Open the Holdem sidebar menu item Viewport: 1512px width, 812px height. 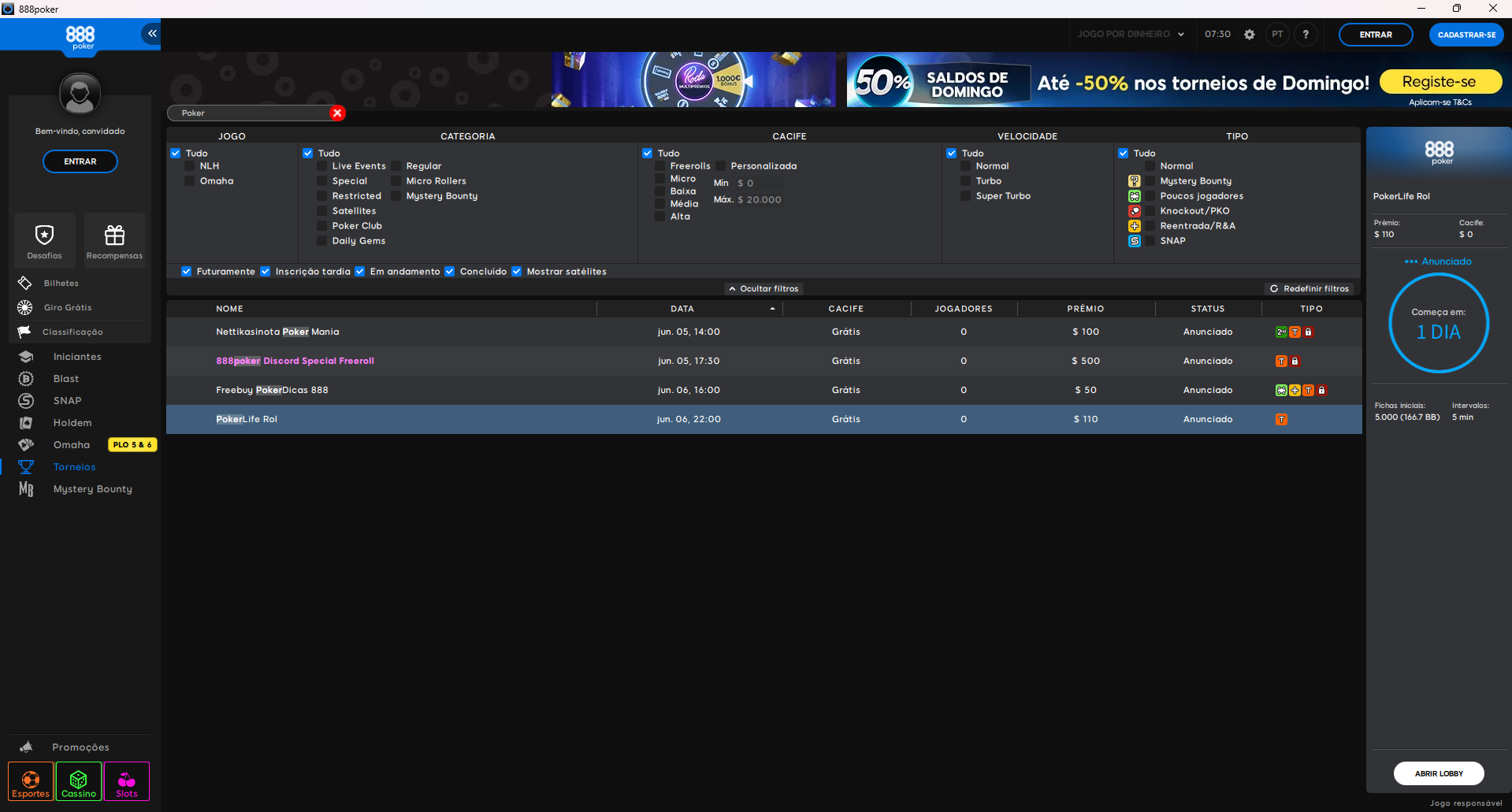[72, 423]
